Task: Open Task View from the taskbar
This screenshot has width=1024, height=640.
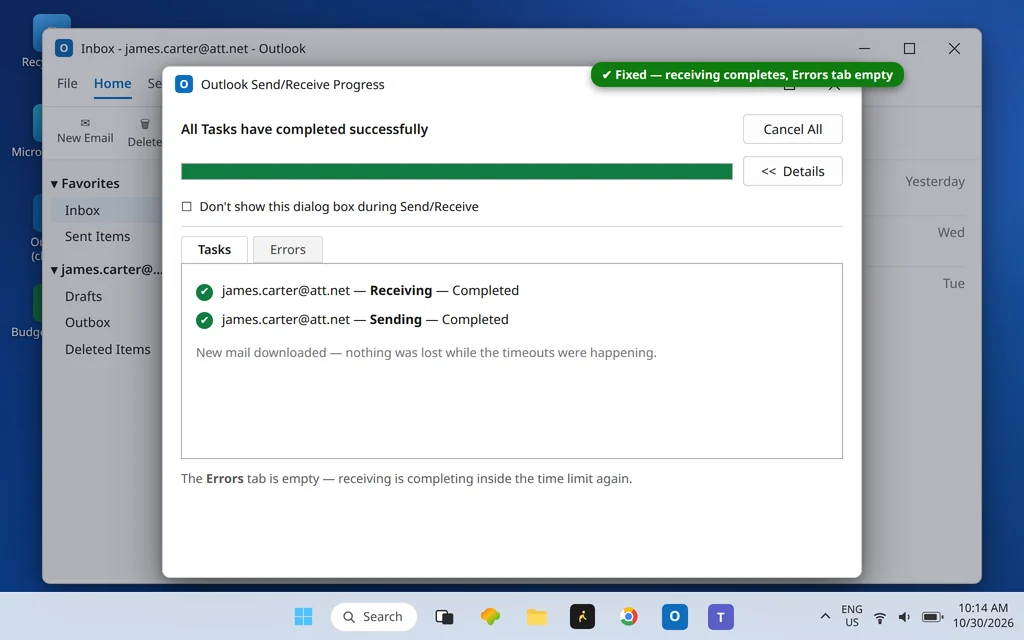Action: click(x=444, y=616)
